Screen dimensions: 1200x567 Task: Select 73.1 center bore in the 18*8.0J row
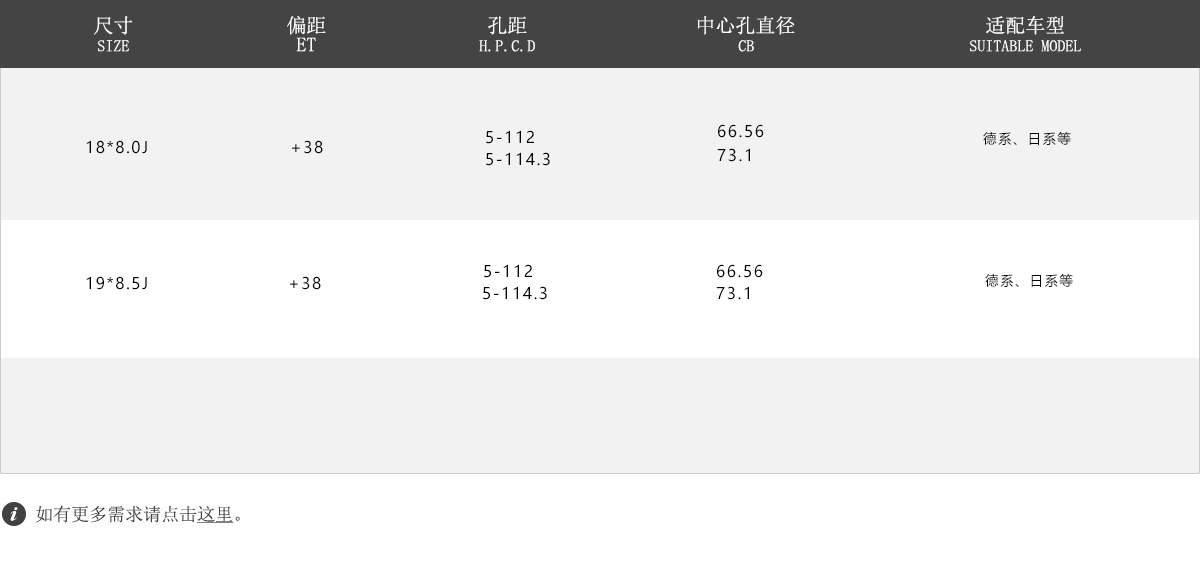pyautogui.click(x=735, y=156)
